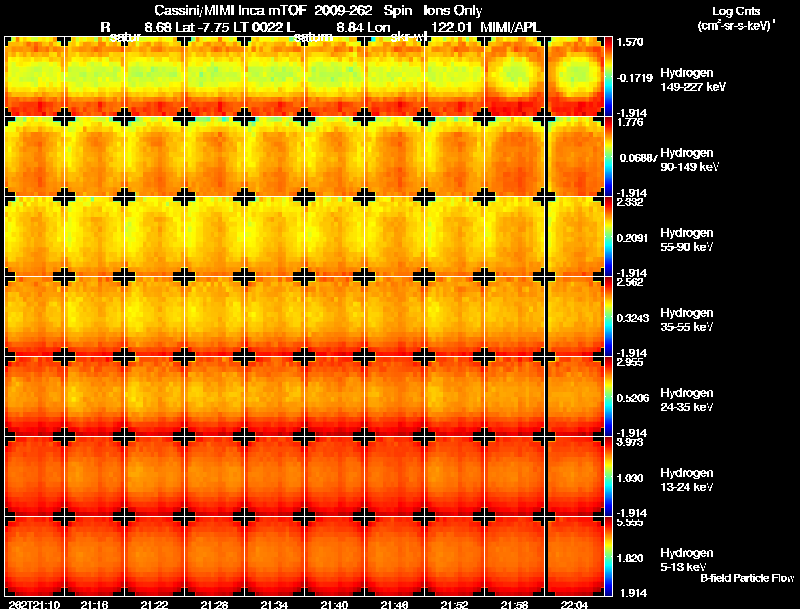Click the '2.332' color scale maximum
The height and width of the screenshot is (609, 800).
click(630, 202)
